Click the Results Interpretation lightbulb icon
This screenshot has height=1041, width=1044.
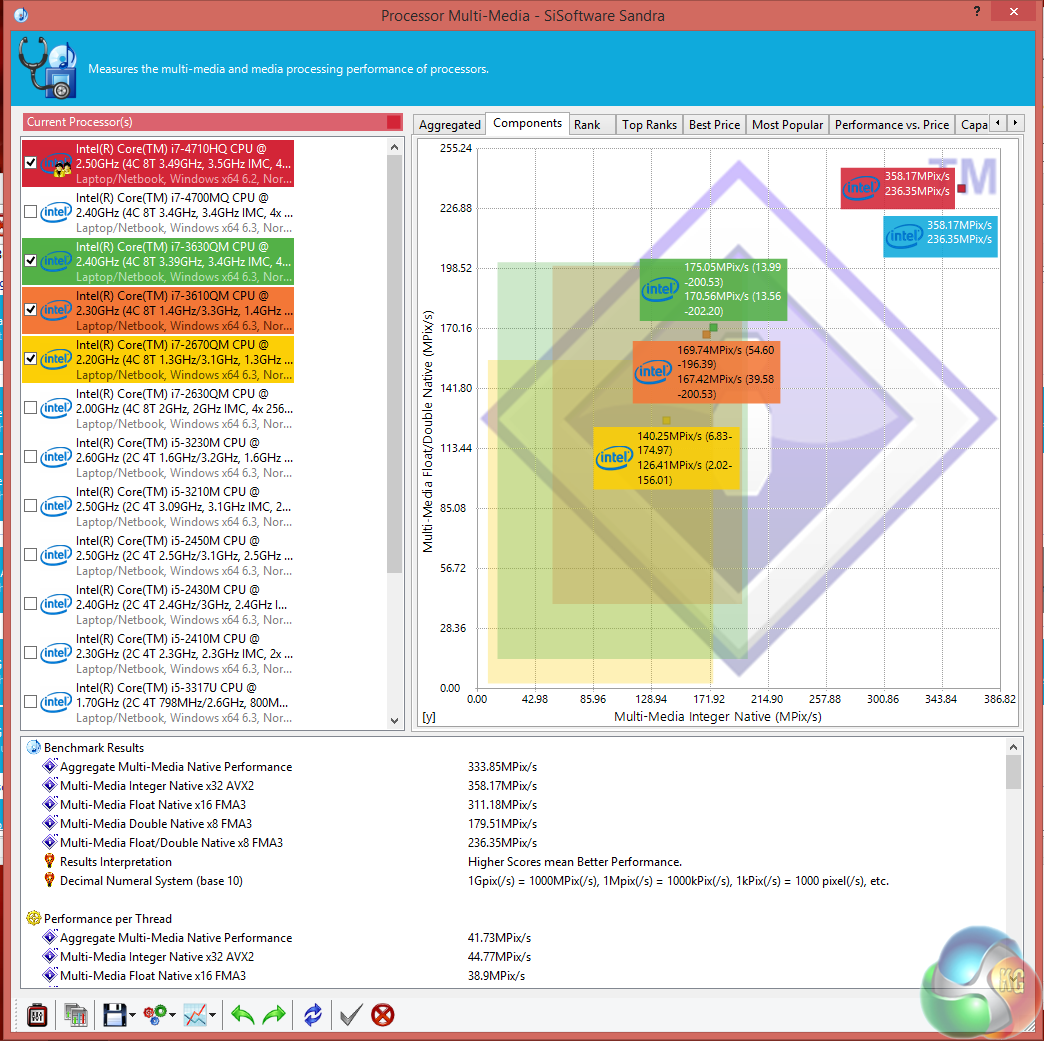pos(49,861)
